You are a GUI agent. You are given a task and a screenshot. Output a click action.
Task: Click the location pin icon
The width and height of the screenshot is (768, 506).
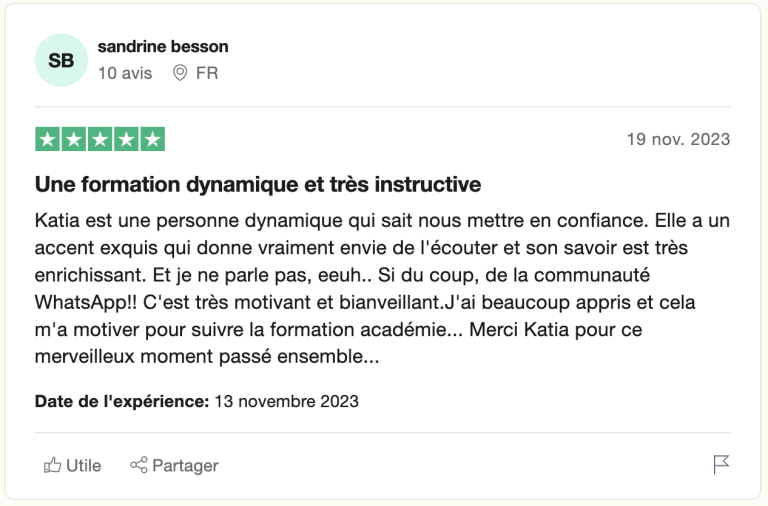click(180, 73)
